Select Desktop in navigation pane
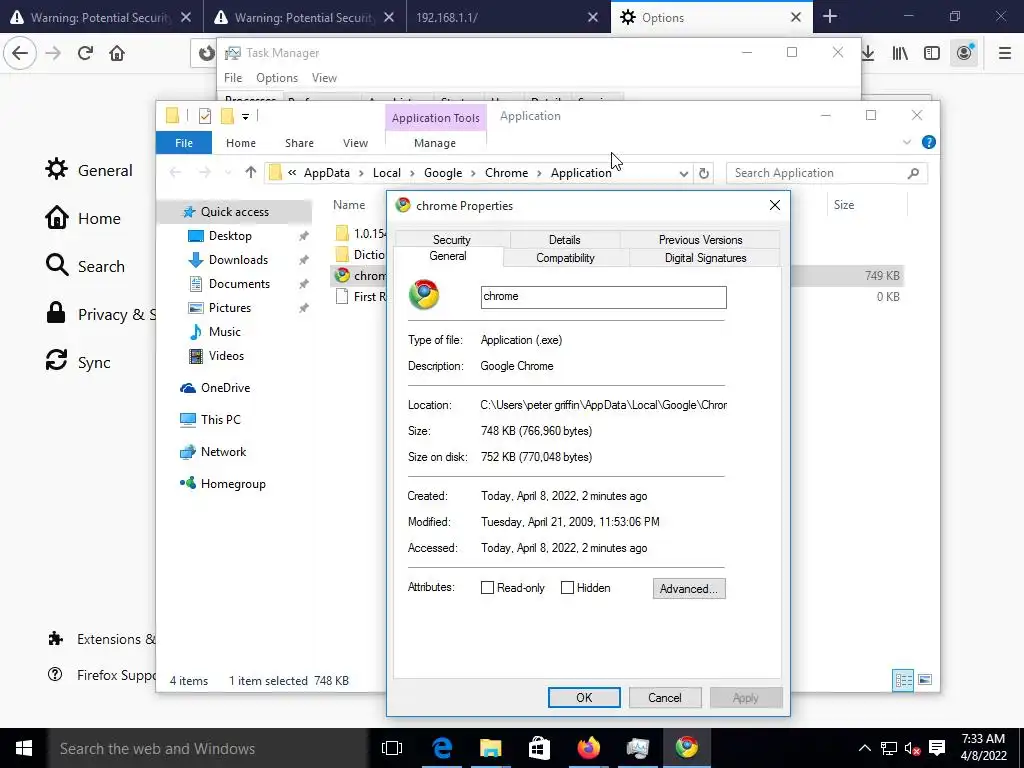Screen dimensions: 1024x768 [230, 236]
